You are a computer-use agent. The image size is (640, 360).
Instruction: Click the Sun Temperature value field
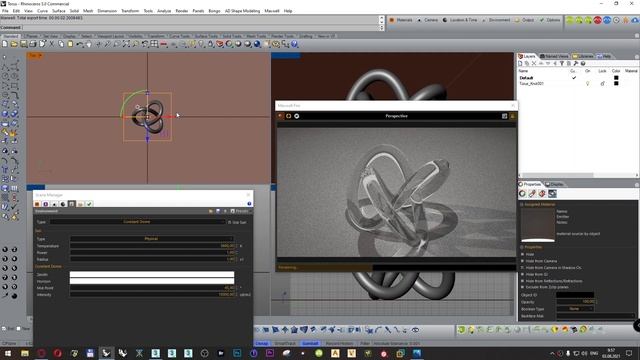click(153, 246)
